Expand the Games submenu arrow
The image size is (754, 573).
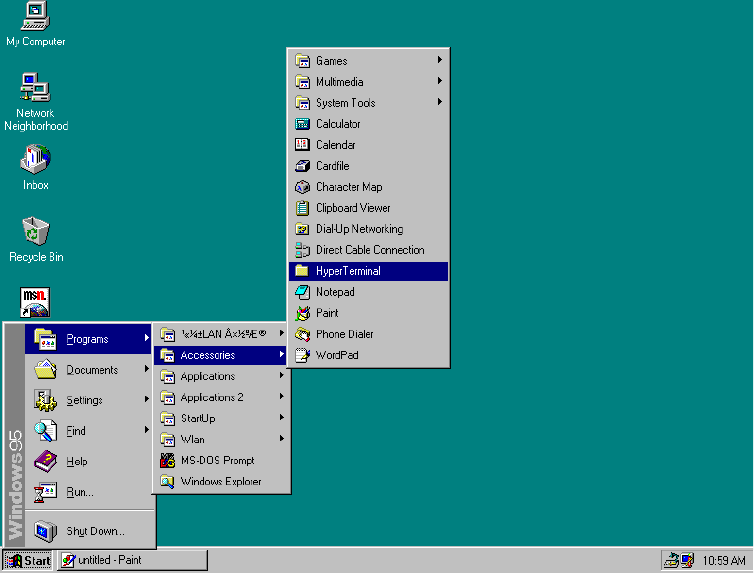coord(440,60)
